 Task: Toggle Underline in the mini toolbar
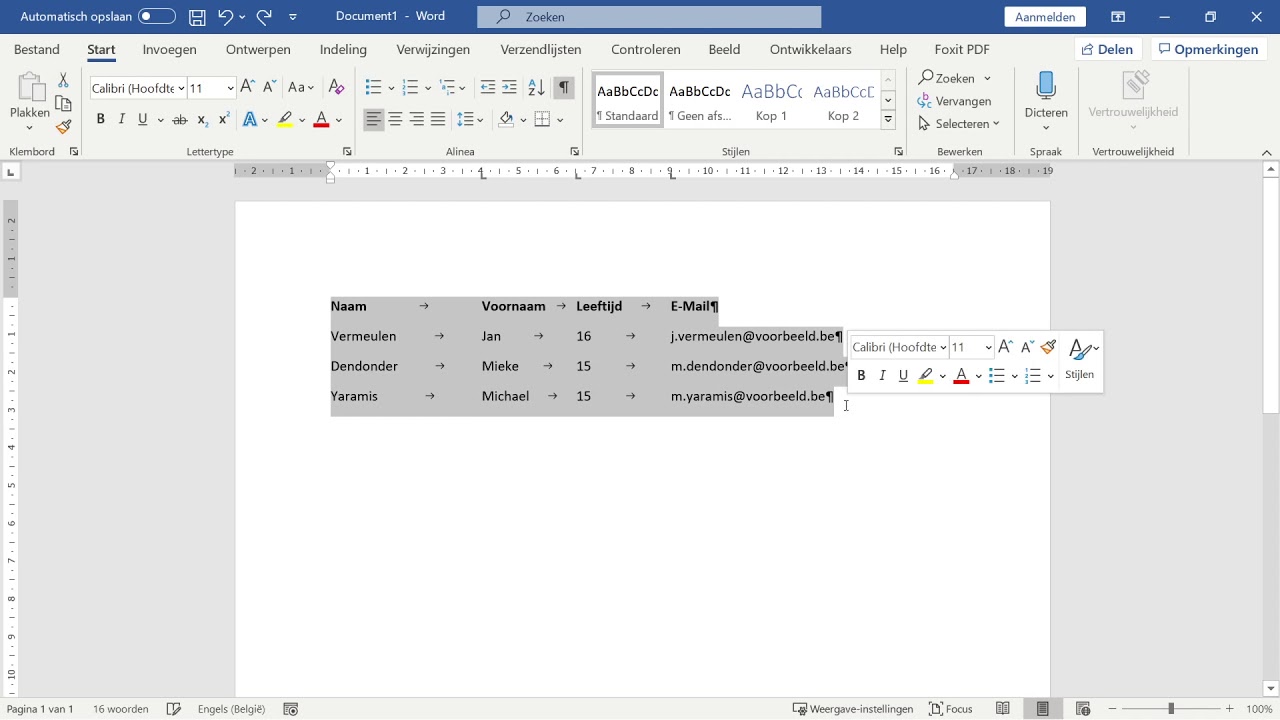pyautogui.click(x=903, y=376)
